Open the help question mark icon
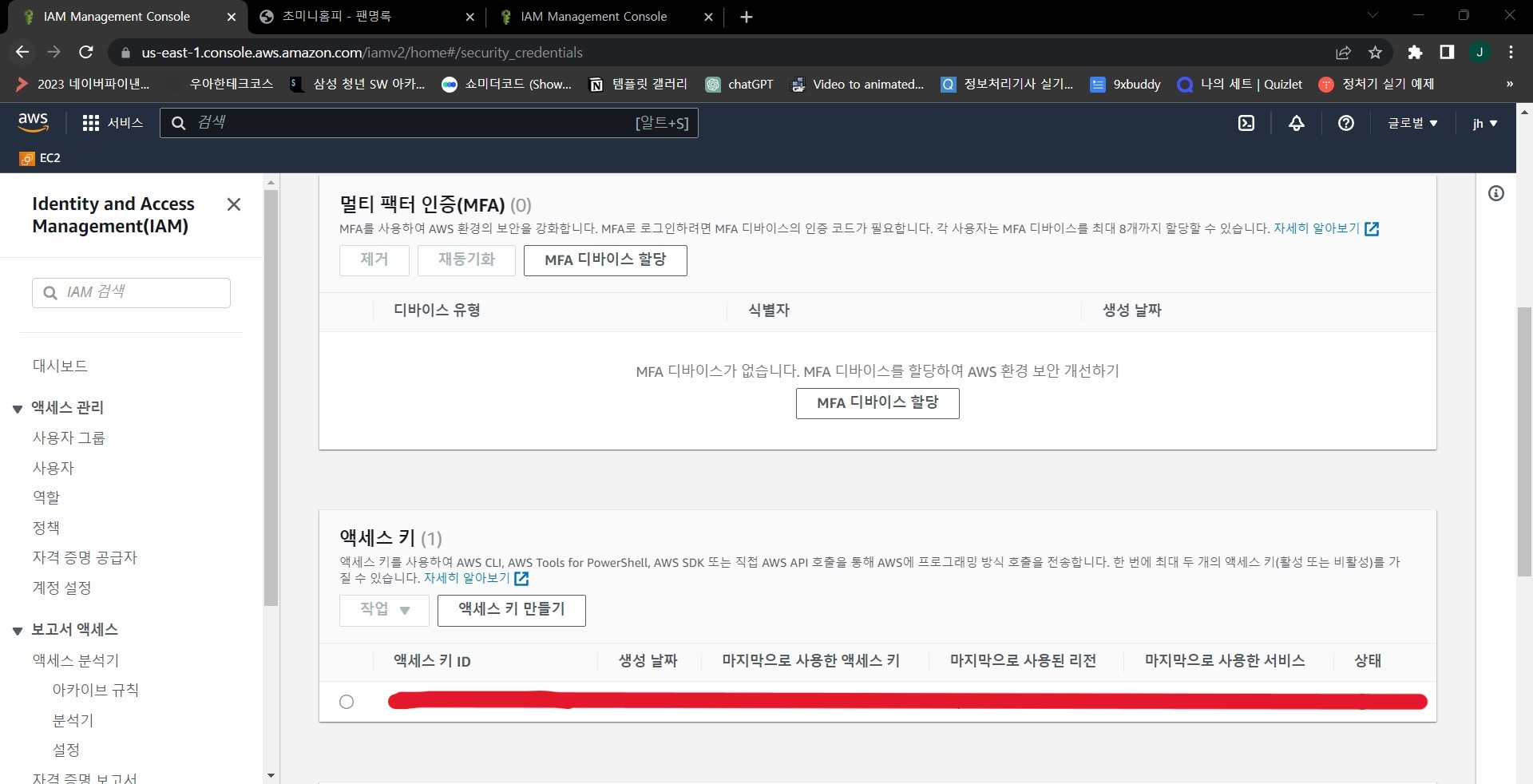This screenshot has height=784, width=1533. pyautogui.click(x=1346, y=123)
